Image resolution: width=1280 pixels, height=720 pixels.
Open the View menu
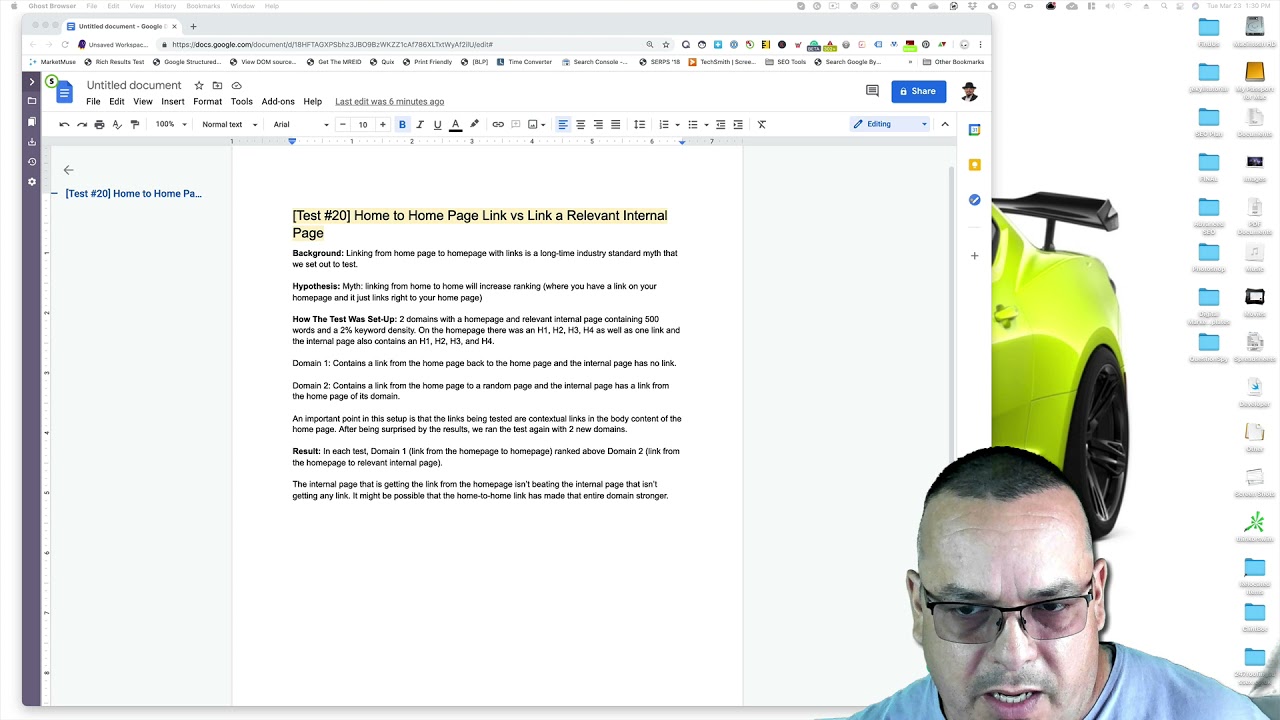143,101
